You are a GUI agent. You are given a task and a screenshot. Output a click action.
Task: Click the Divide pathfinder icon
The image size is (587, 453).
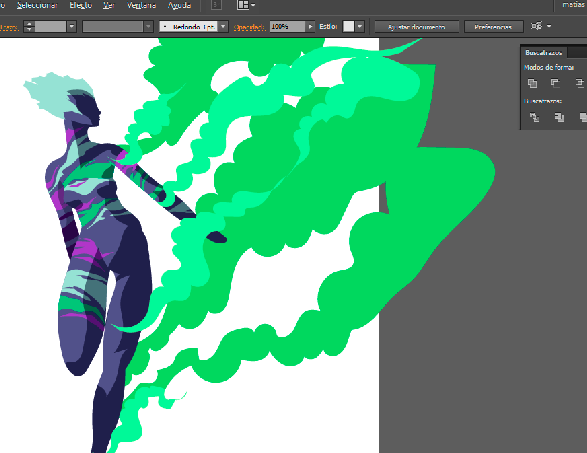(534, 117)
